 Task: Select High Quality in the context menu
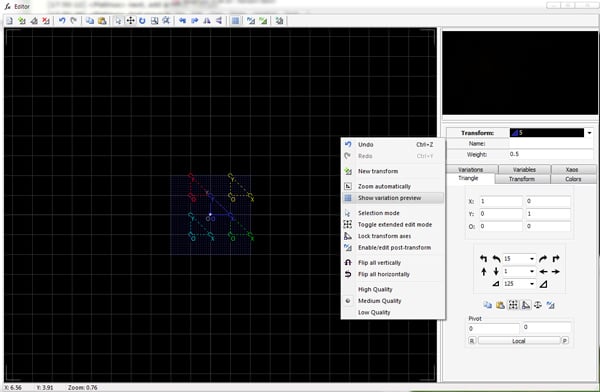(393, 289)
